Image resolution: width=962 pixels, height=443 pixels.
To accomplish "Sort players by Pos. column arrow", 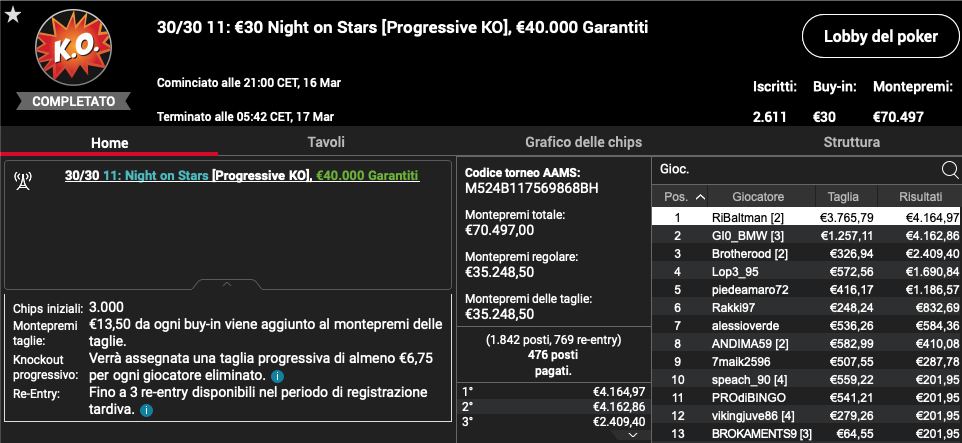I will (x=700, y=197).
